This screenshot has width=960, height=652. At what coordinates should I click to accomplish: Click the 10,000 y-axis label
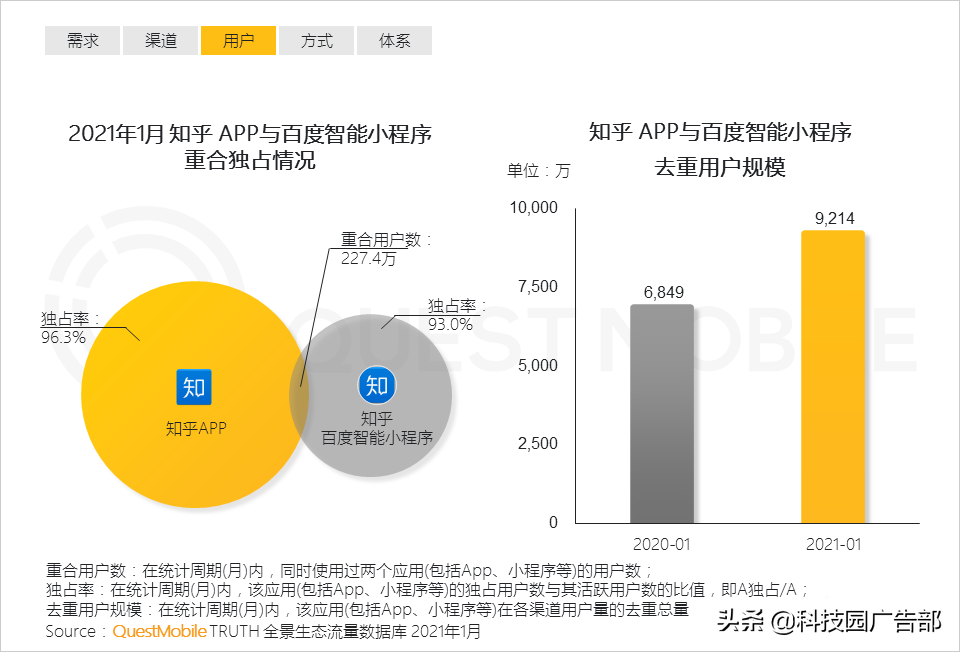(533, 208)
